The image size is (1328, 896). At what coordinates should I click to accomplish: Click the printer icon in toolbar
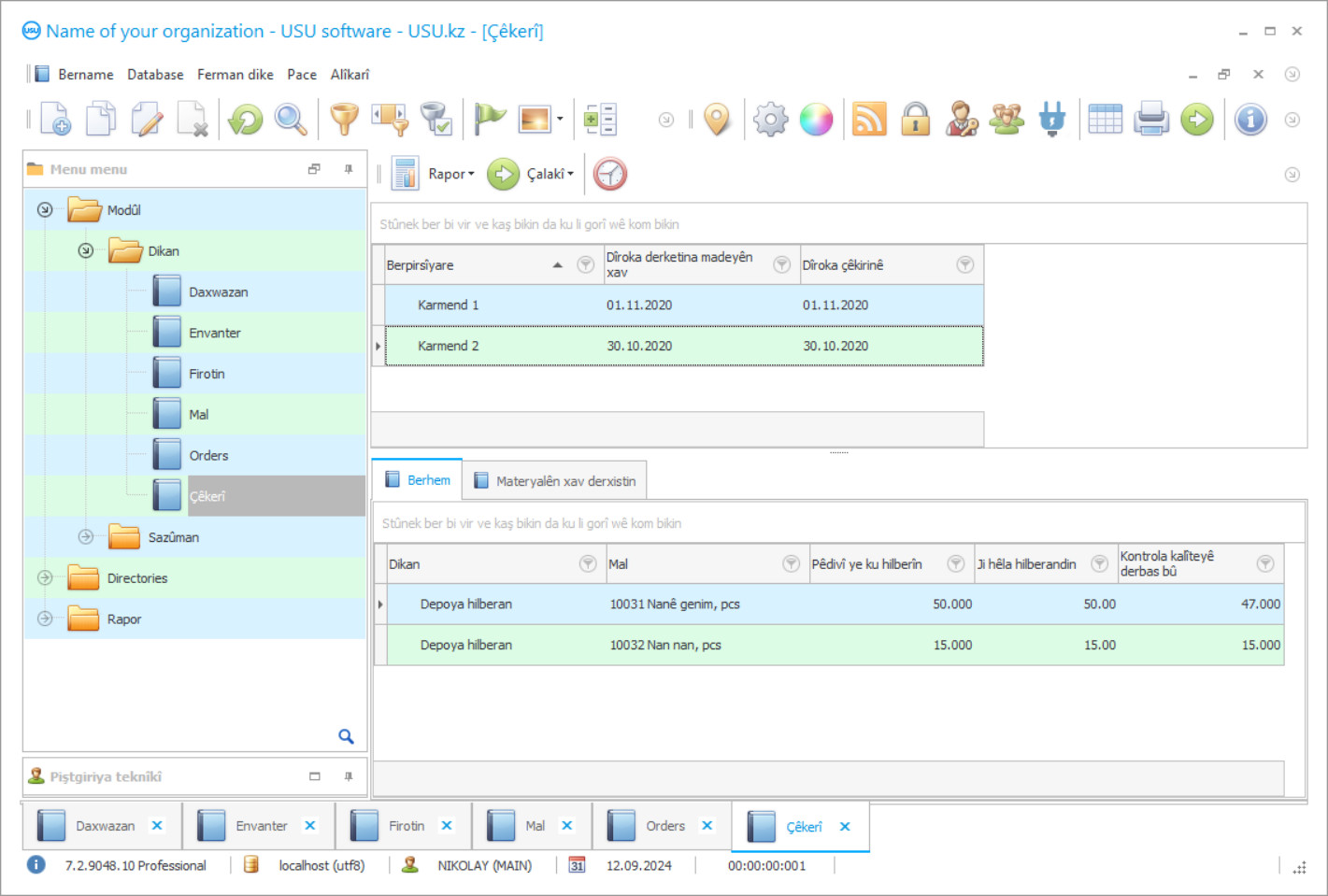(1151, 120)
